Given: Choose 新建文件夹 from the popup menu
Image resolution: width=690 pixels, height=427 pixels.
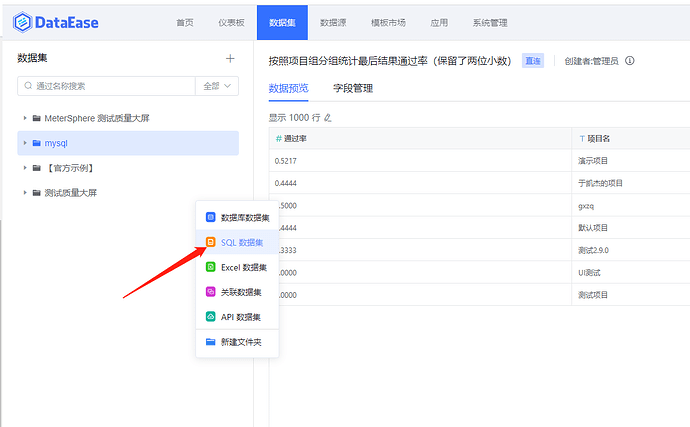Looking at the screenshot, I should pyautogui.click(x=237, y=342).
